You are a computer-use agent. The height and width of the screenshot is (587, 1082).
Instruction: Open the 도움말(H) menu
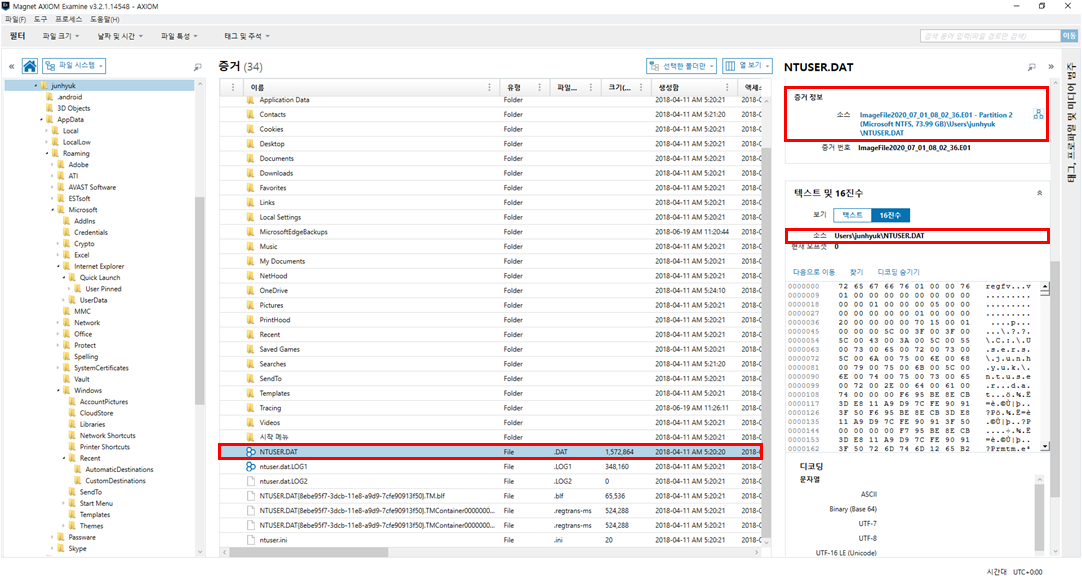coord(105,19)
